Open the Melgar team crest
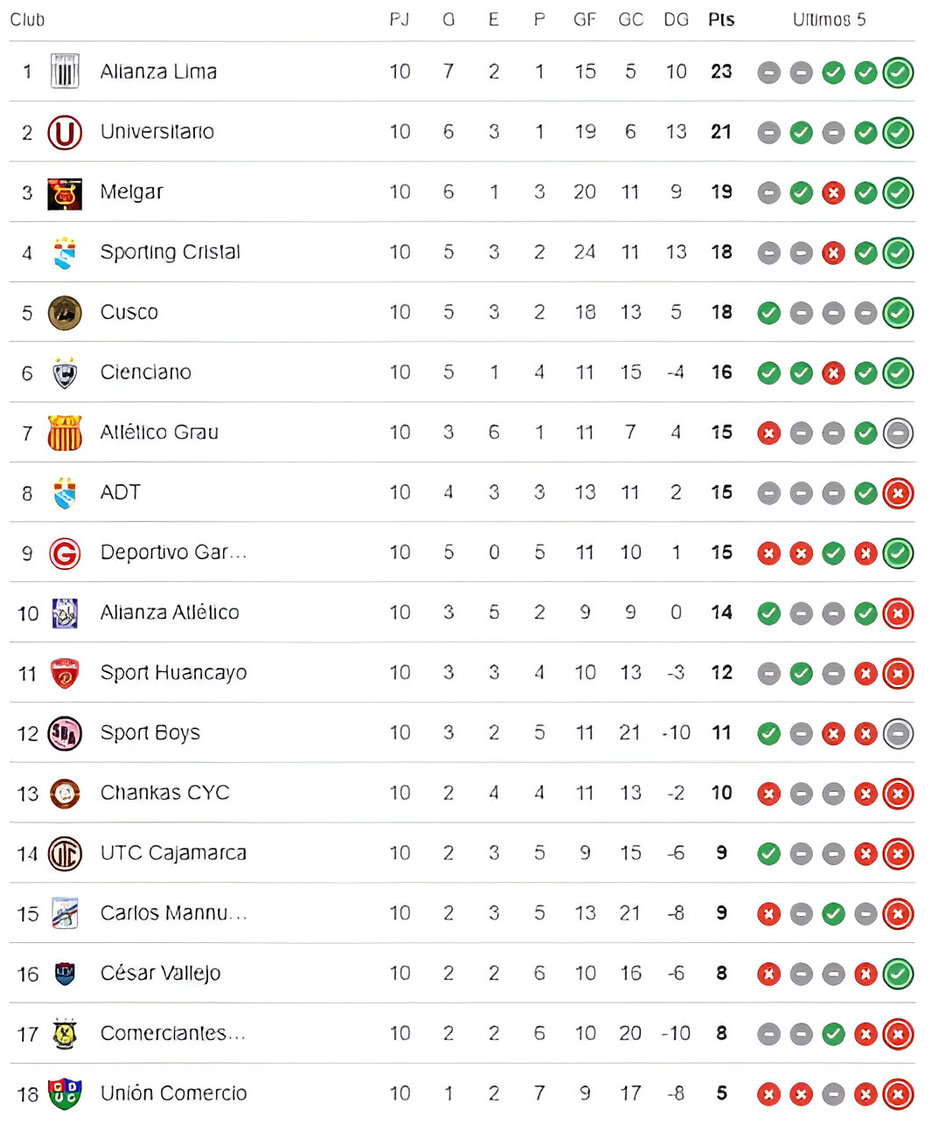The width and height of the screenshot is (930, 1124). click(65, 194)
